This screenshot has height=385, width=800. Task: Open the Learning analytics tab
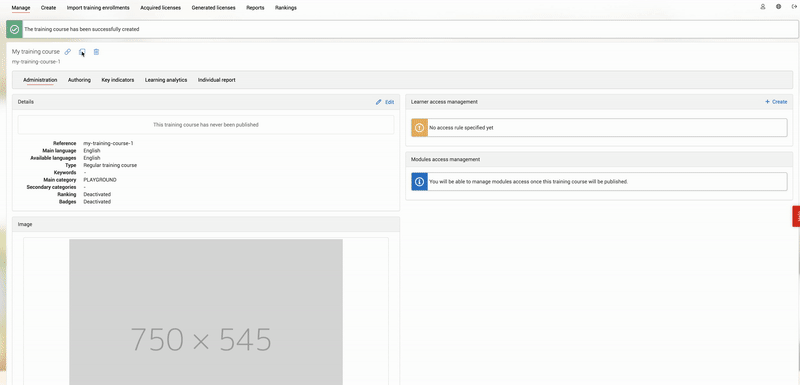tap(166, 80)
